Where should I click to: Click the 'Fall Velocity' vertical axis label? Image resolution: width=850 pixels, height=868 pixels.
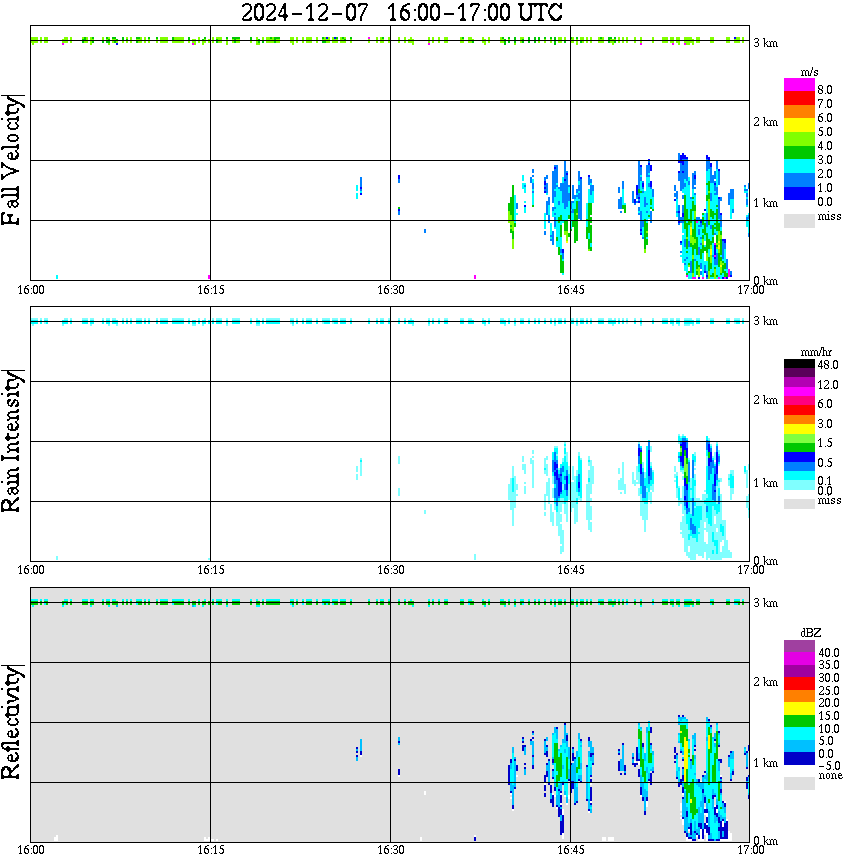coord(14,160)
